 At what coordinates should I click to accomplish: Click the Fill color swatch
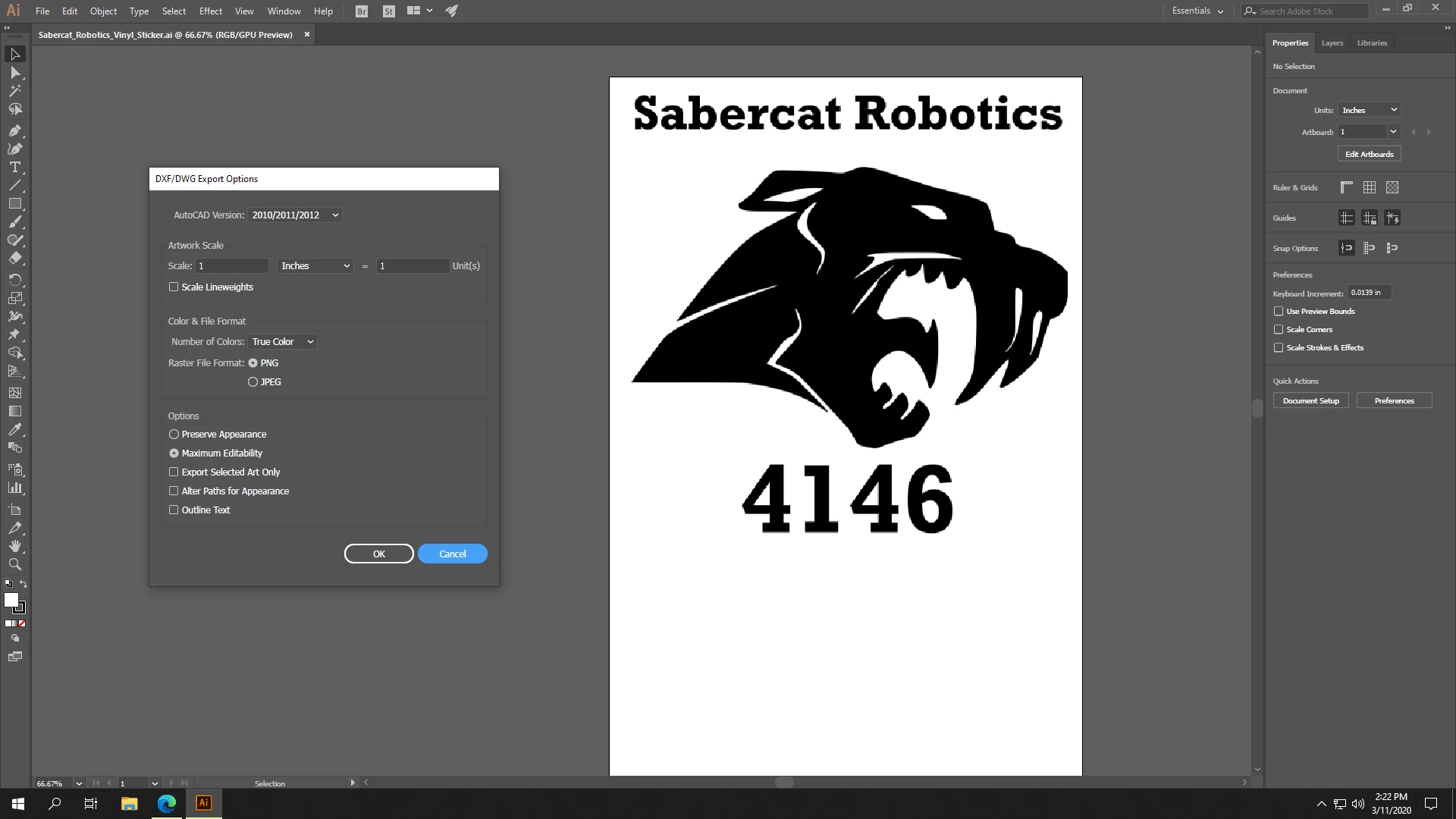(11, 600)
